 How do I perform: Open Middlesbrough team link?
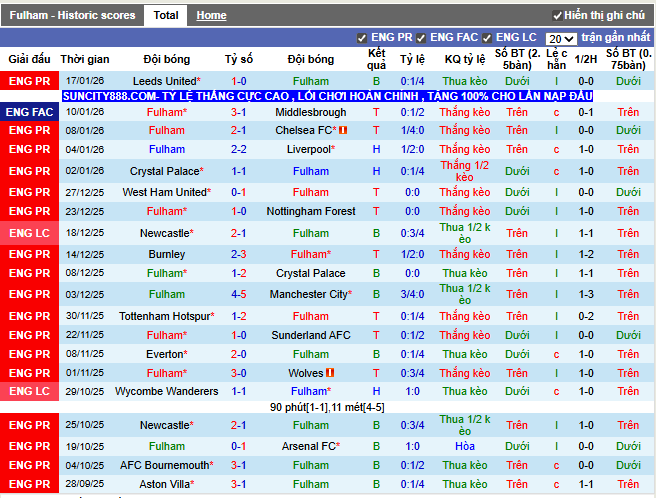310,112
